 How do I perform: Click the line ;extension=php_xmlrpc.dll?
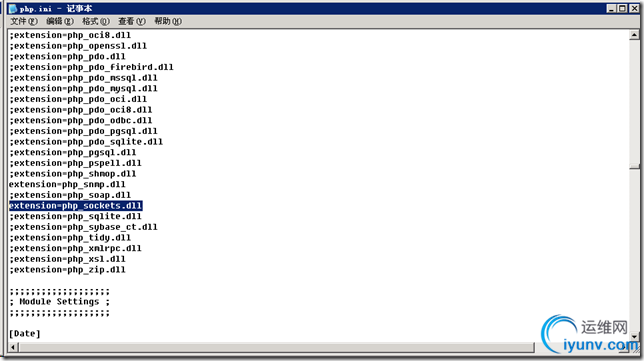click(x=75, y=248)
